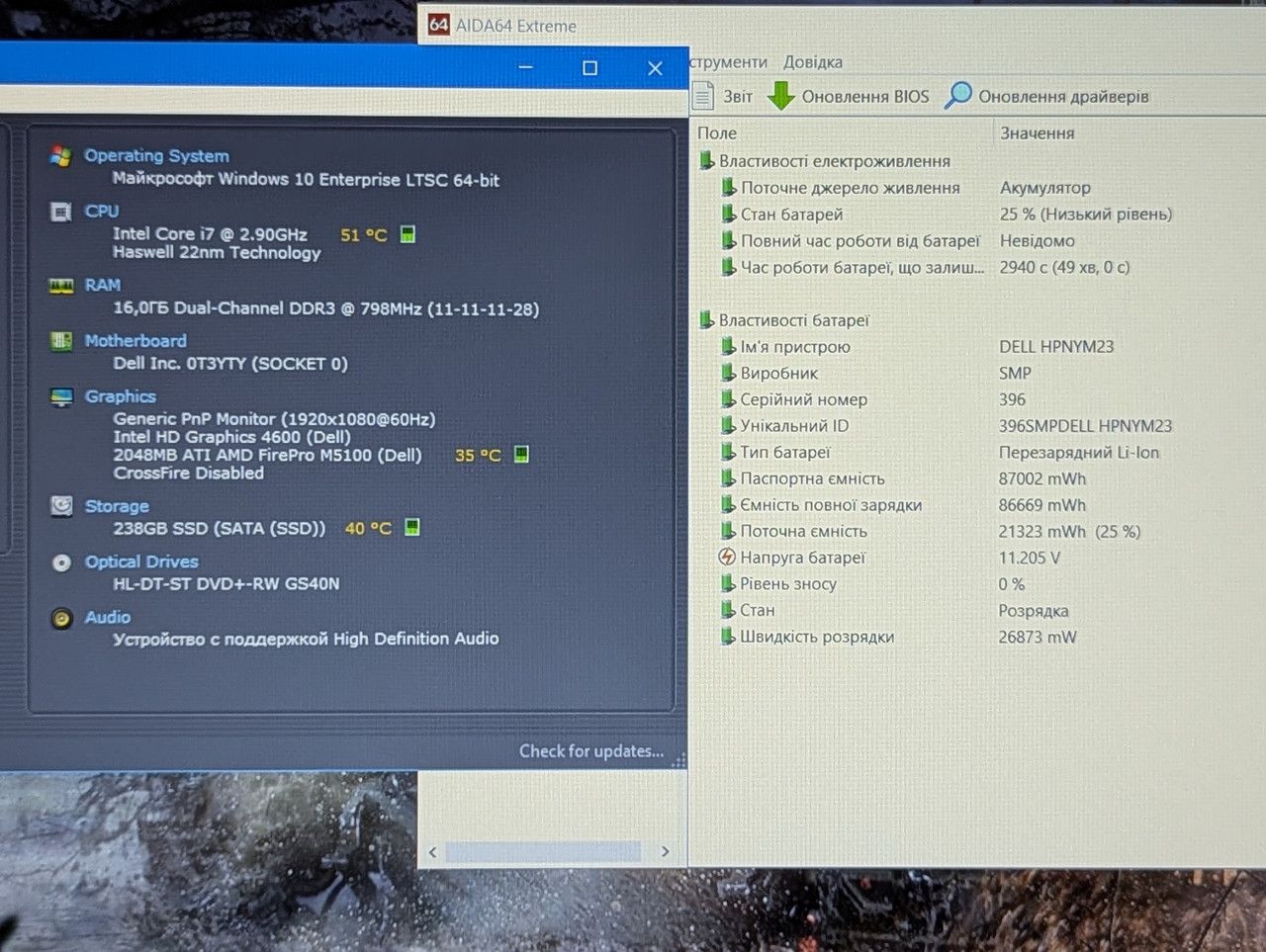This screenshot has height=952, width=1266.
Task: Click the right arrow of the horizontal scrollbar
Action: click(665, 851)
